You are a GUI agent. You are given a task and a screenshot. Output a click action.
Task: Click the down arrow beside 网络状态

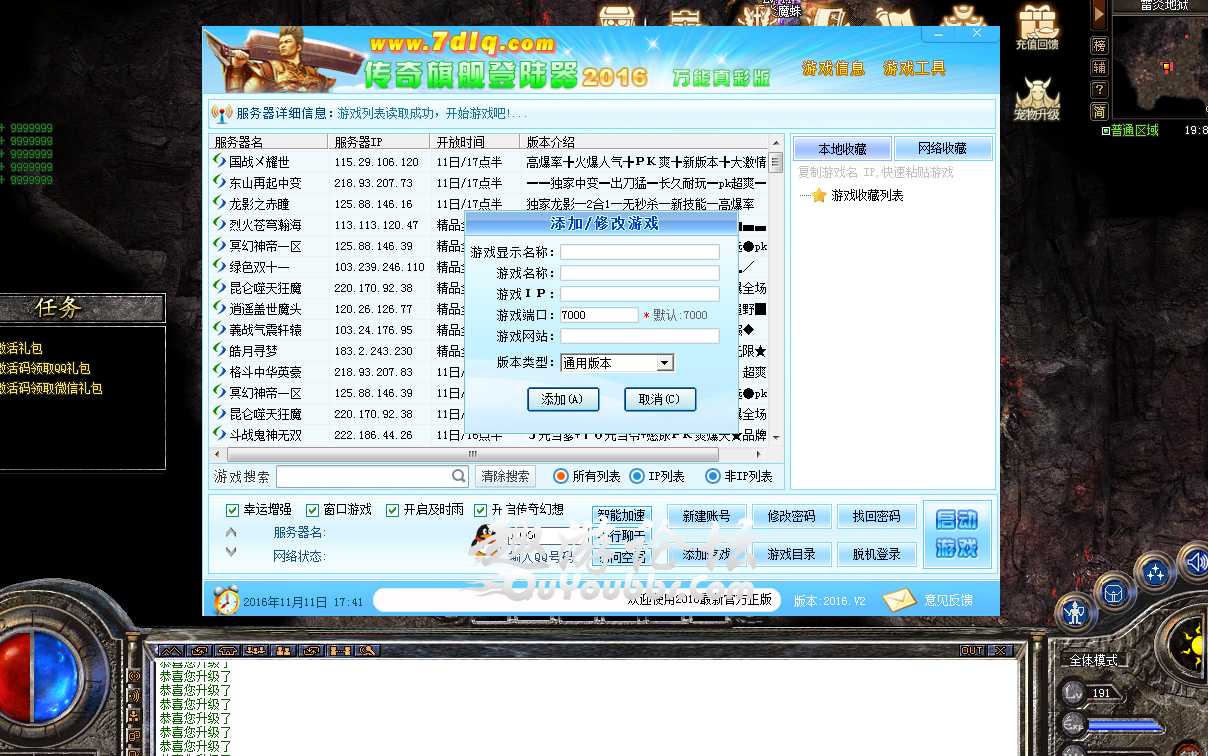(231, 551)
